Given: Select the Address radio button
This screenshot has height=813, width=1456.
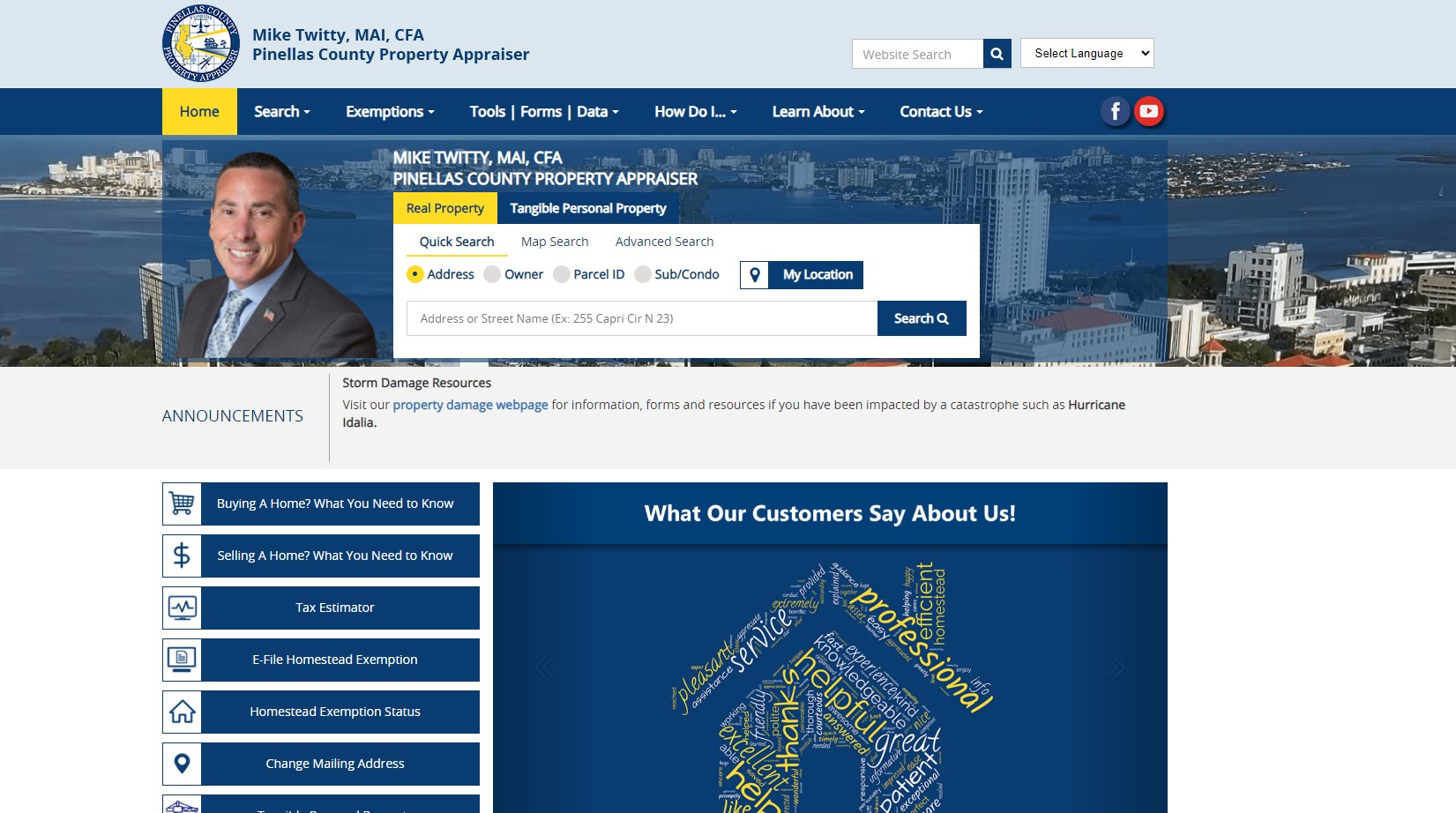Looking at the screenshot, I should coord(414,274).
